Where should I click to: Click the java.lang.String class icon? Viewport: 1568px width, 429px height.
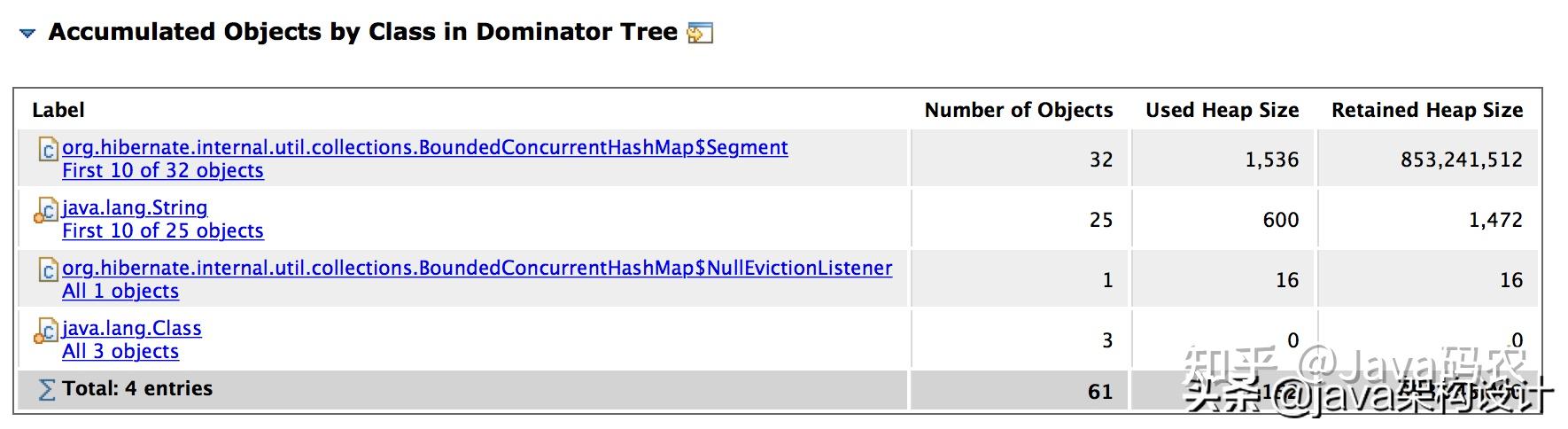(46, 211)
